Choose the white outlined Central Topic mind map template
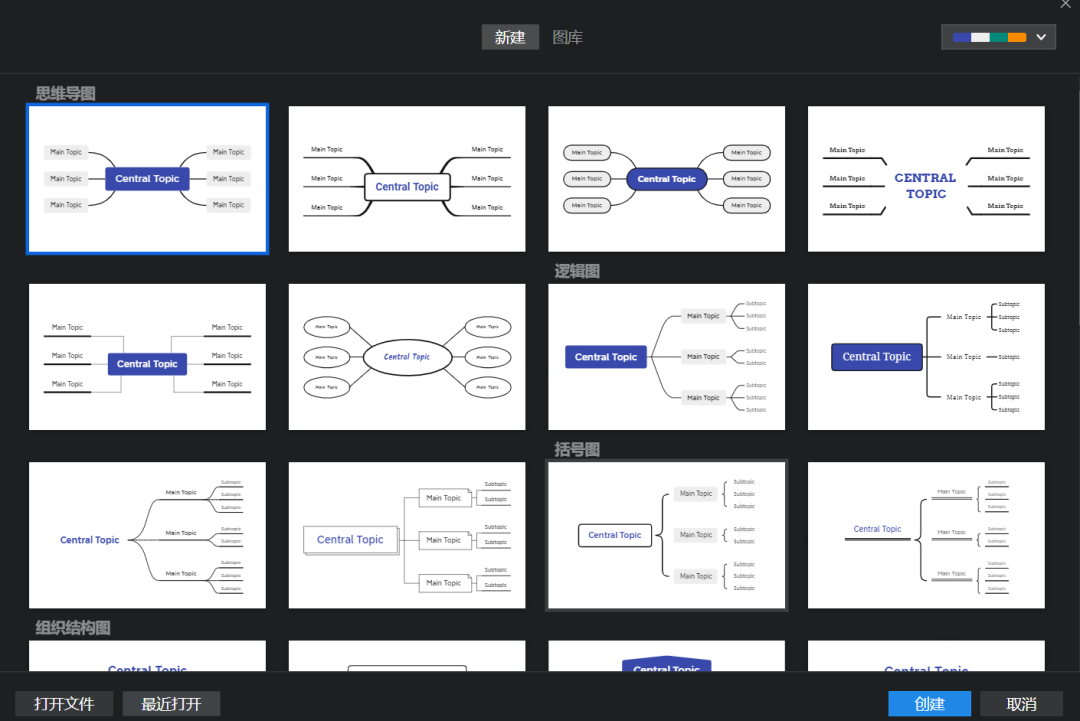The width and height of the screenshot is (1080, 721). click(407, 179)
